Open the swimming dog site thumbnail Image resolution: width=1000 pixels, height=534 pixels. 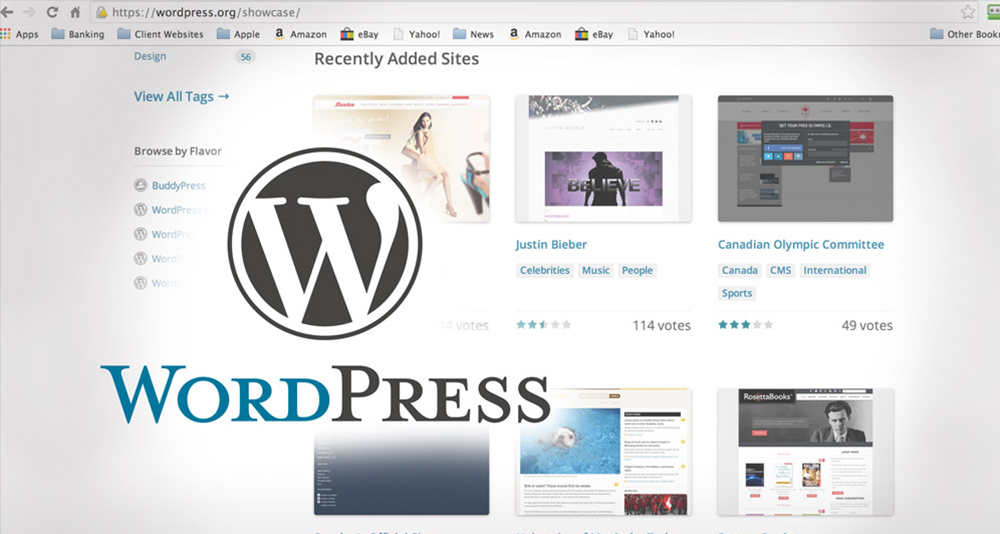(603, 452)
